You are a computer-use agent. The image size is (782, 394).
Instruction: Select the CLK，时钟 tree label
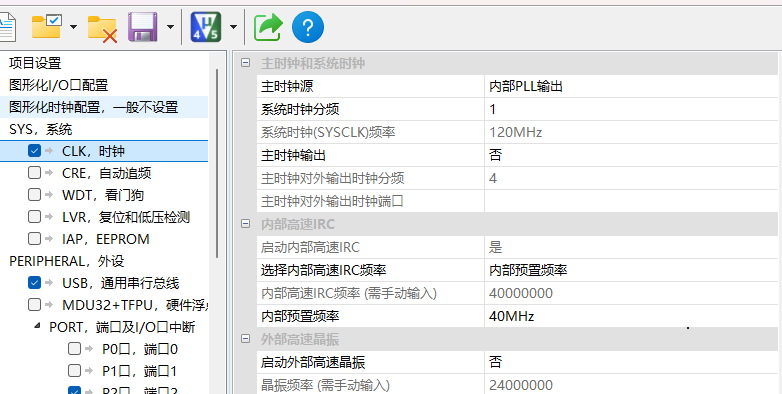coord(93,151)
